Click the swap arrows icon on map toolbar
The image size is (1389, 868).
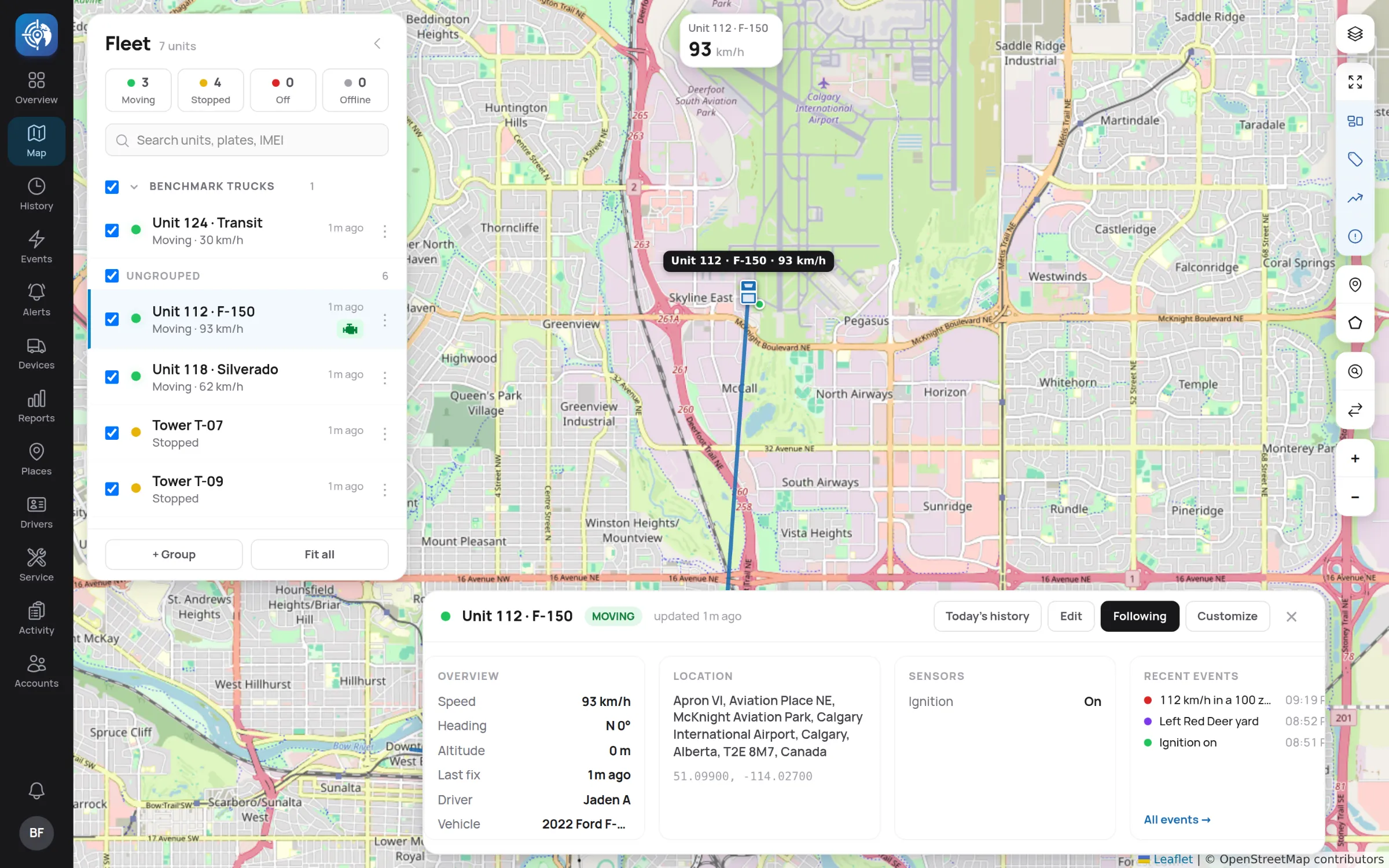1354,410
